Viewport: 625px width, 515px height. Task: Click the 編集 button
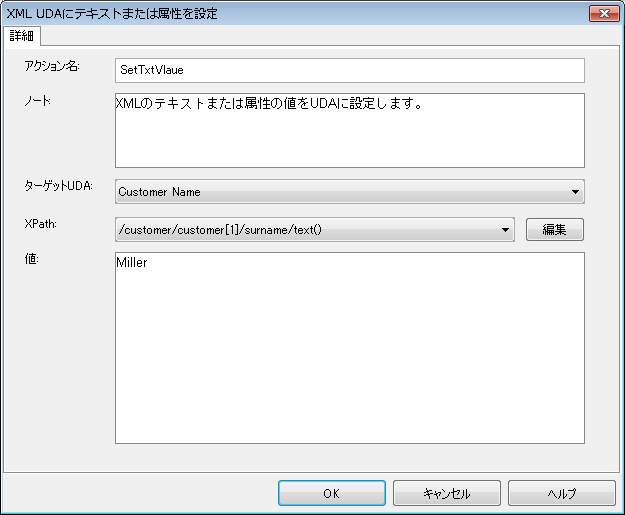[554, 230]
